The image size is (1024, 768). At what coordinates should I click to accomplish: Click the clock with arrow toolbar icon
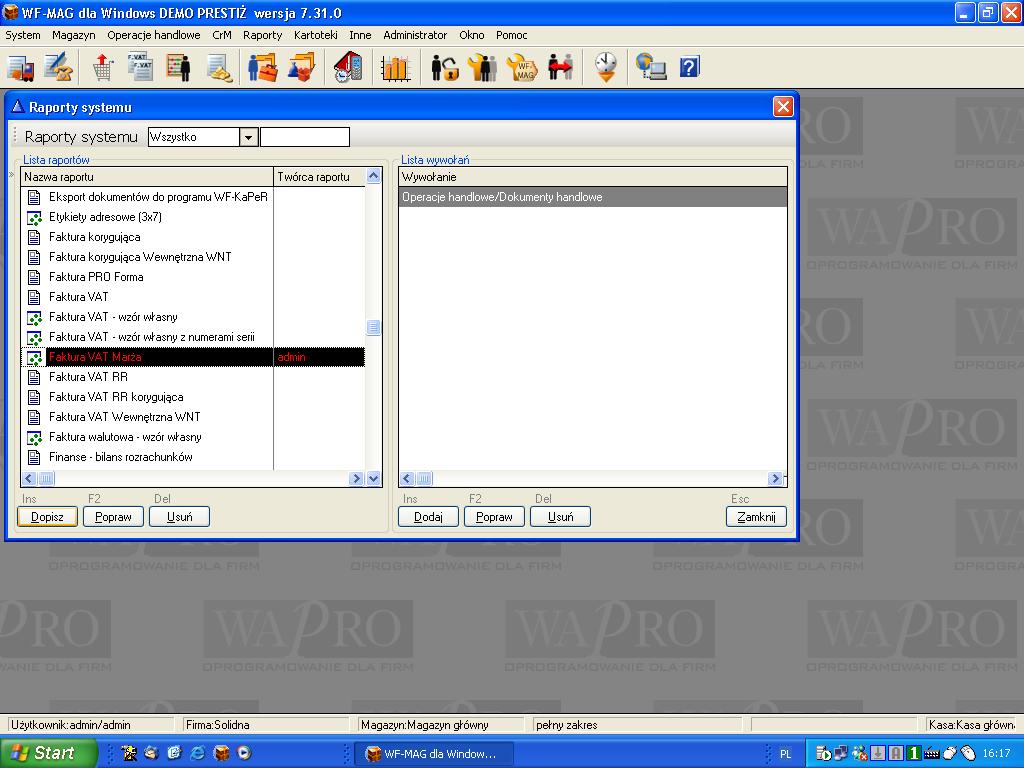[605, 67]
